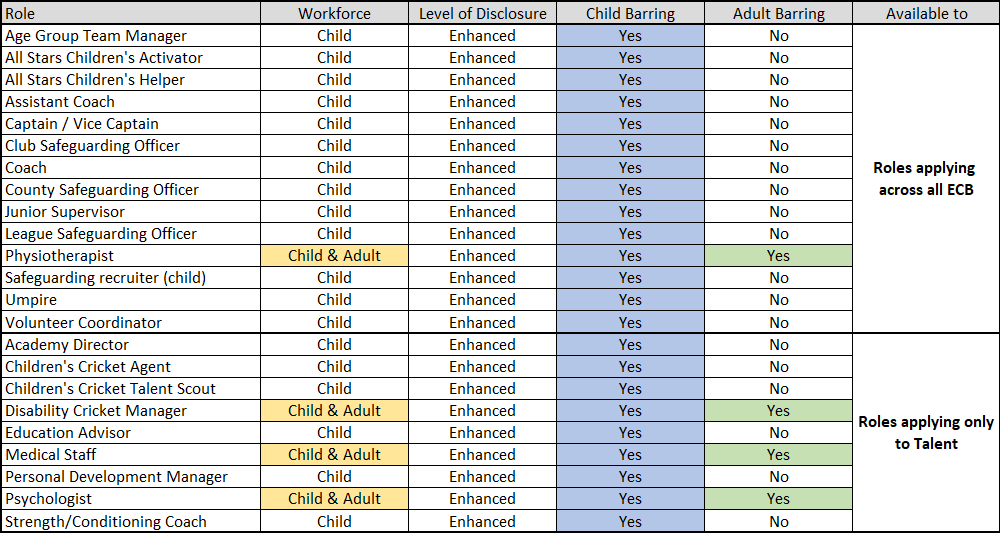
Task: Click the Role column header
Action: coord(130,13)
